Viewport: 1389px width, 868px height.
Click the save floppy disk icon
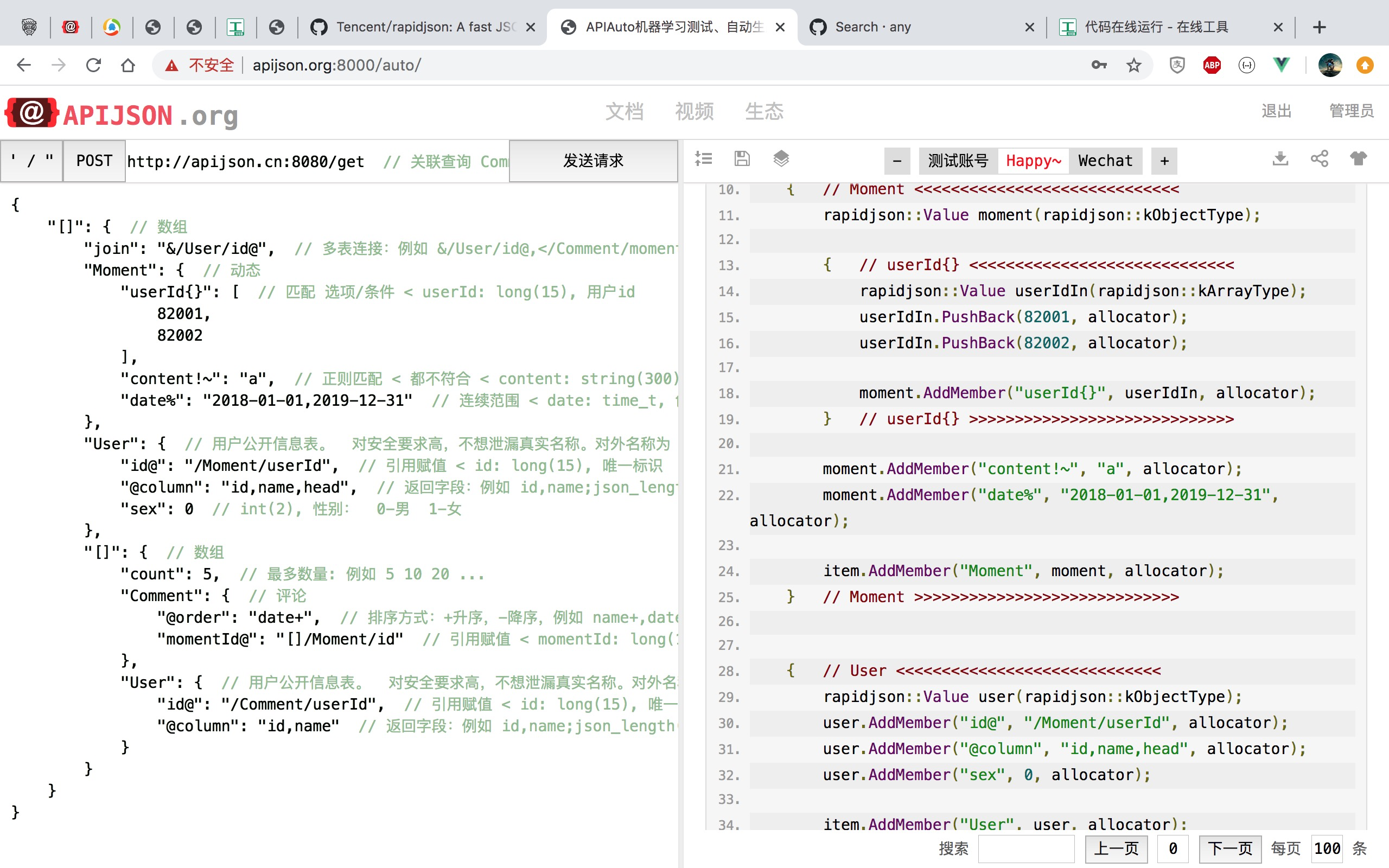coord(742,158)
